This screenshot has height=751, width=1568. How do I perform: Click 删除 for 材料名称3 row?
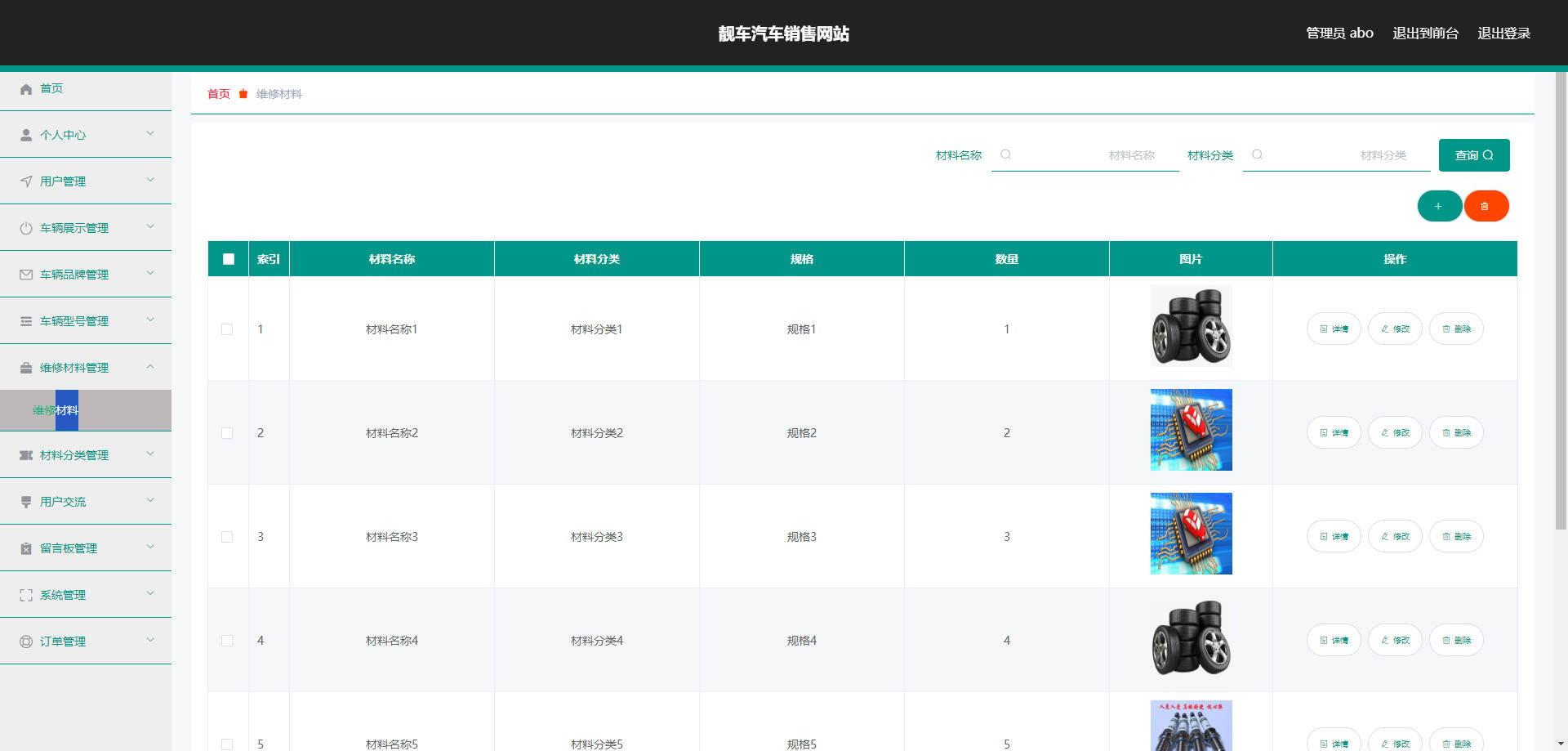[x=1456, y=537]
